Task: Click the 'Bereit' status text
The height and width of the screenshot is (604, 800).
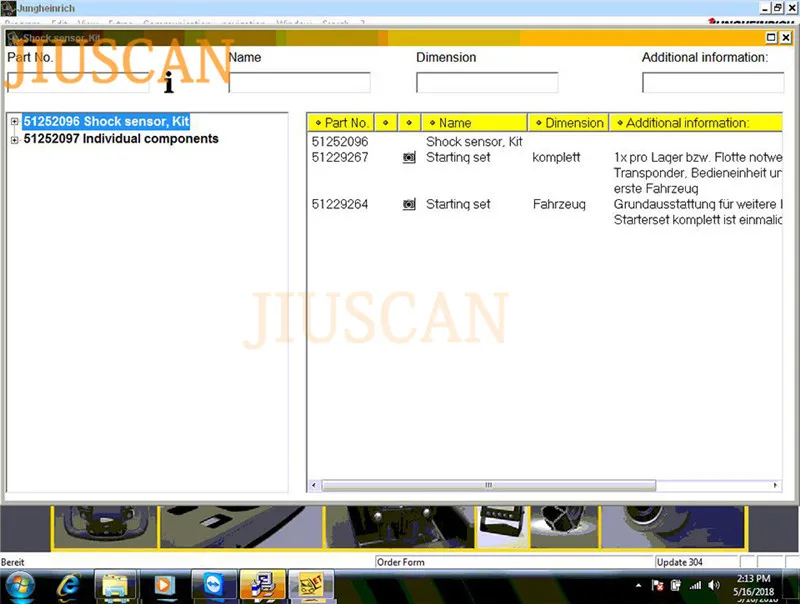Action: 13,562
